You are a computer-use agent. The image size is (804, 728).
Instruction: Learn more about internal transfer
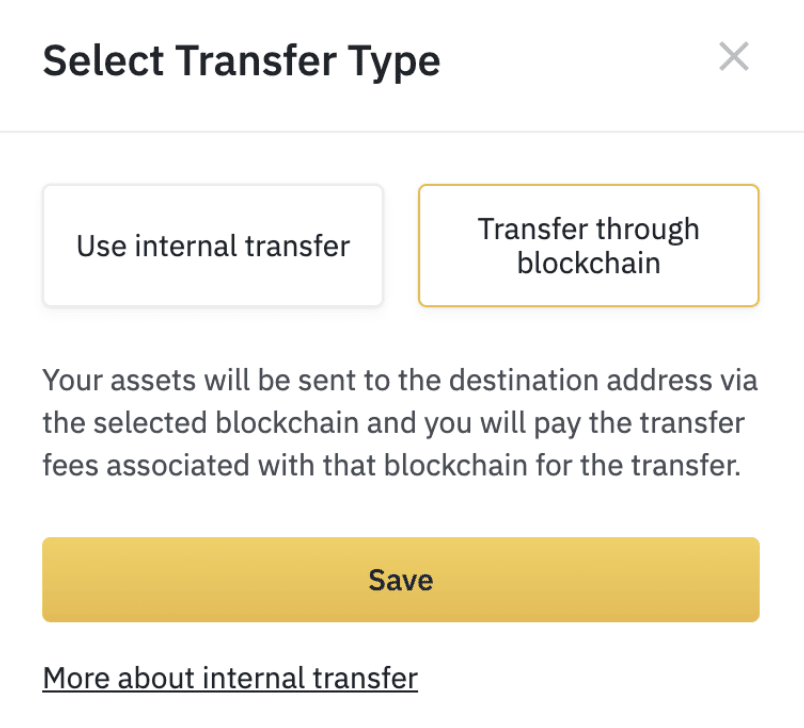coord(230,678)
